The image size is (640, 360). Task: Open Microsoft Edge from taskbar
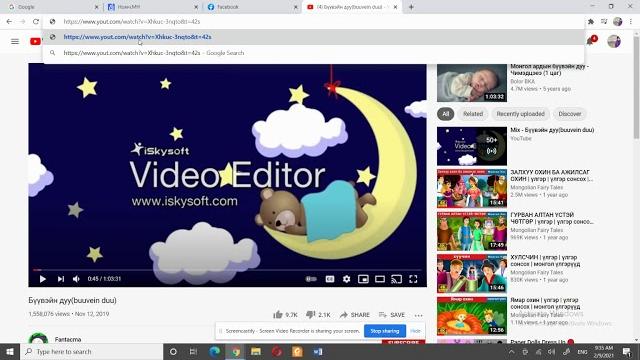[214, 351]
